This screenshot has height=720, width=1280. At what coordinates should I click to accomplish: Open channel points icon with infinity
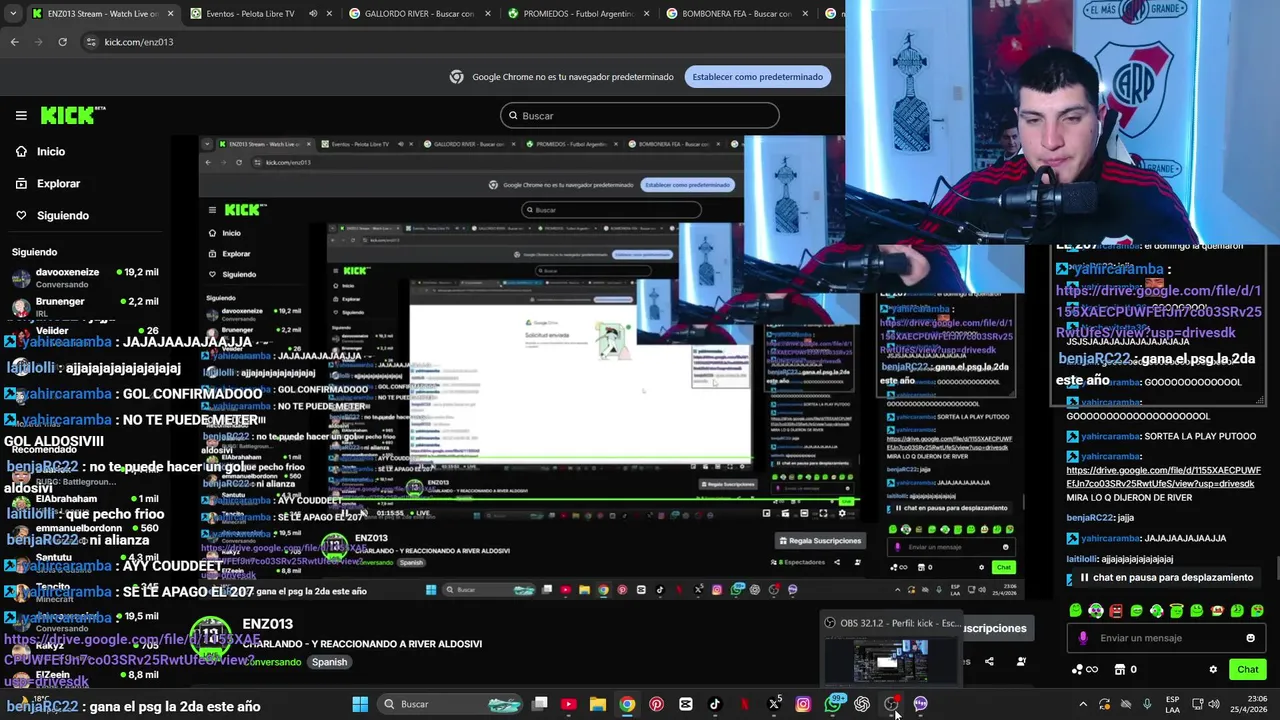click(x=1085, y=669)
